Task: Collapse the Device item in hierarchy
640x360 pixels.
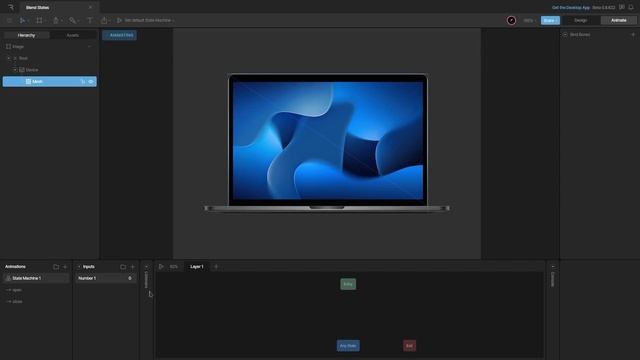Action: [x=15, y=70]
